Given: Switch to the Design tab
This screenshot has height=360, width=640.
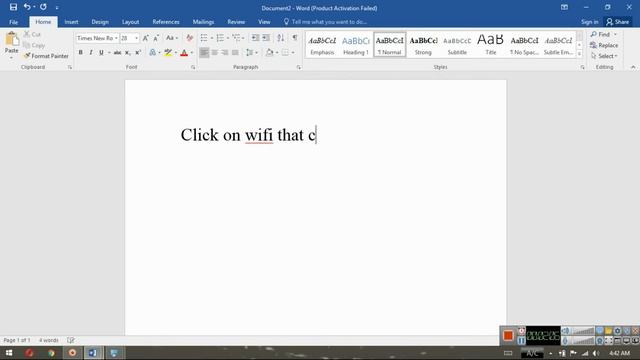Looking at the screenshot, I should 100,22.
